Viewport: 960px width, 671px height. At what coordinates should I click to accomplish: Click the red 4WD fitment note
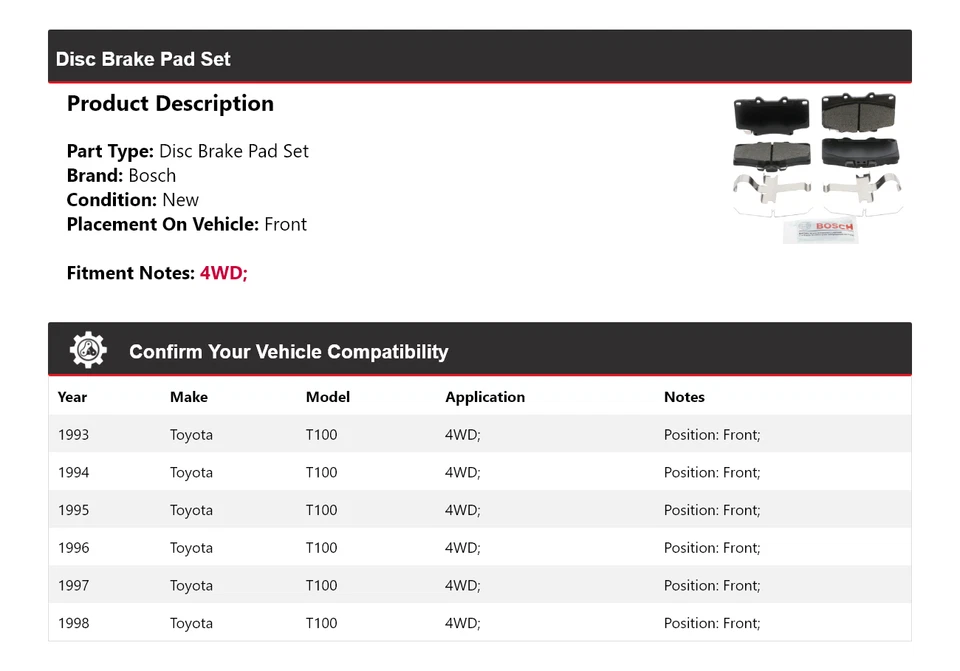223,273
